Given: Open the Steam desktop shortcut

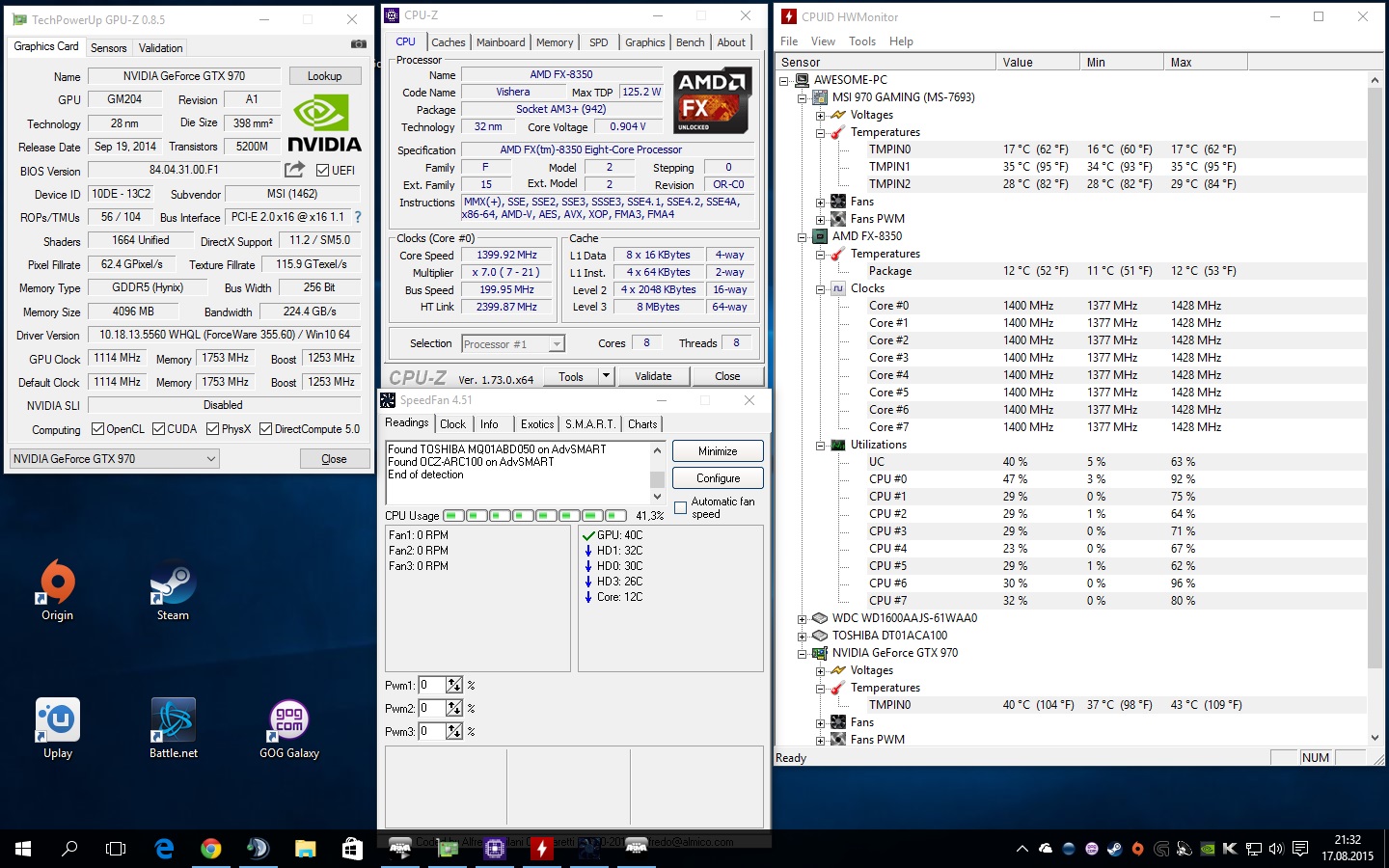Looking at the screenshot, I should [173, 589].
